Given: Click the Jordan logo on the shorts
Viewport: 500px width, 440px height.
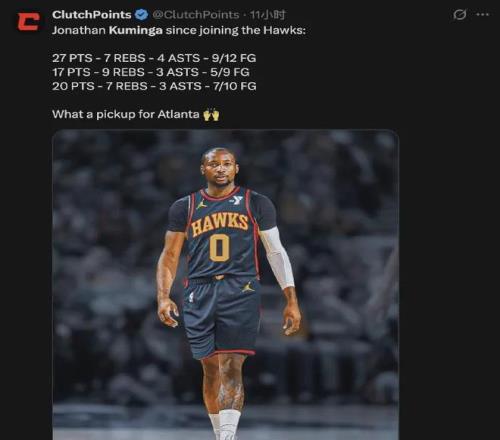Looking at the screenshot, I should [x=247, y=287].
